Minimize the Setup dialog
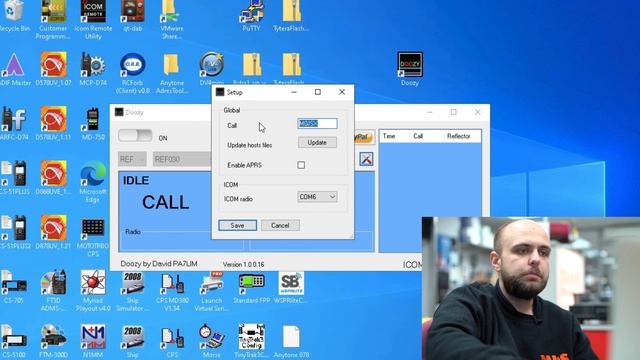This screenshot has height=360, width=640. 294,92
